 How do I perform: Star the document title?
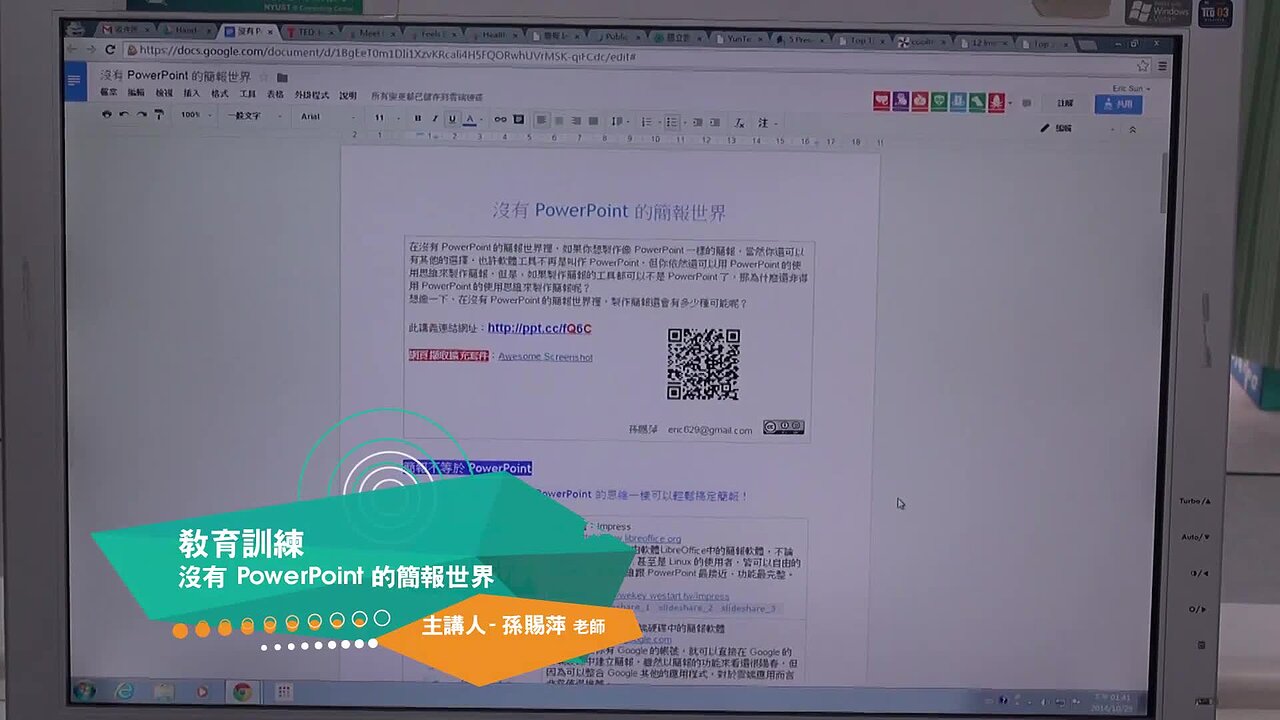coord(264,77)
